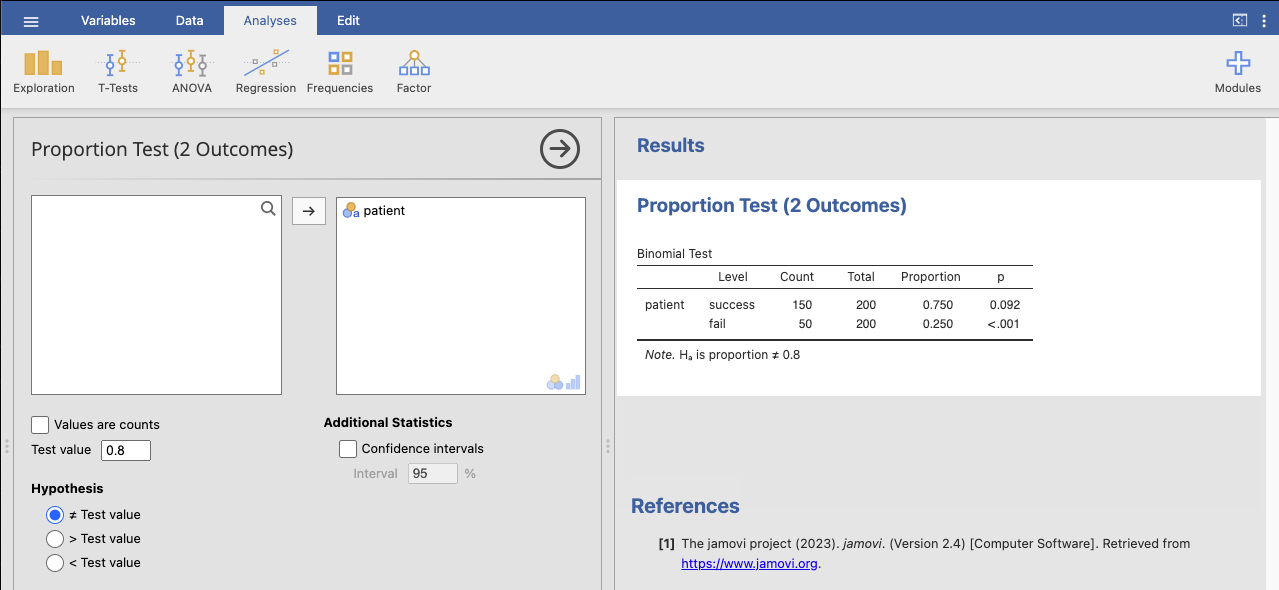This screenshot has width=1279, height=590.
Task: Switch to the Data tab
Action: tap(189, 20)
